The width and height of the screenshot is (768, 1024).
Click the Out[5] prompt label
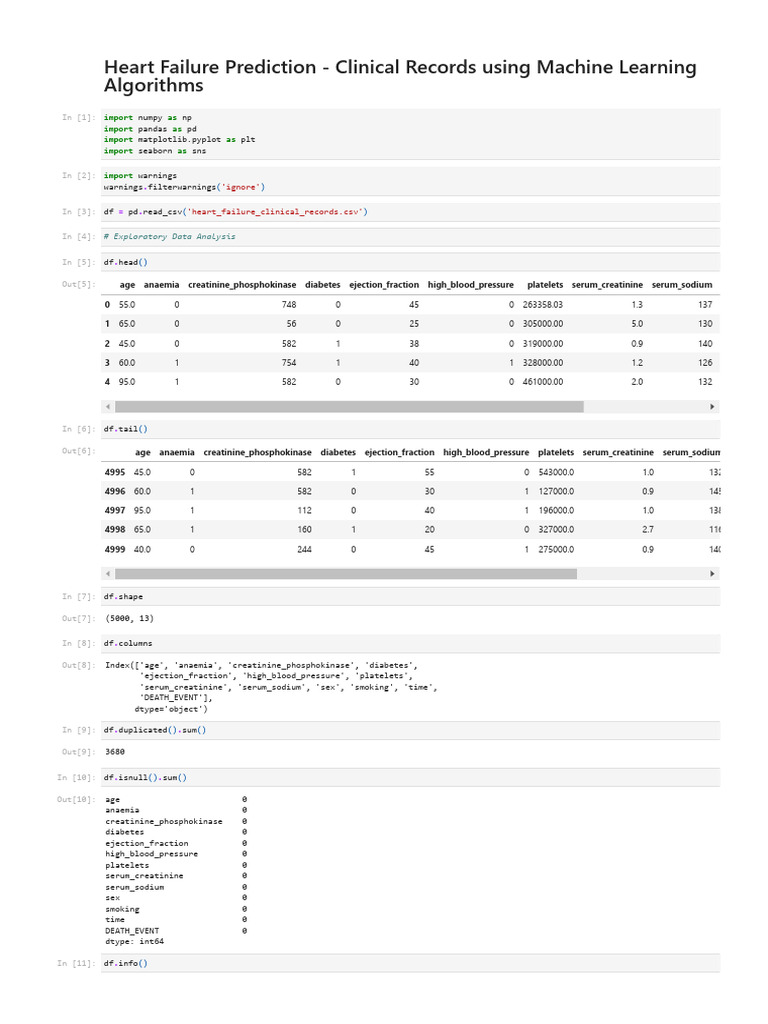click(x=78, y=285)
